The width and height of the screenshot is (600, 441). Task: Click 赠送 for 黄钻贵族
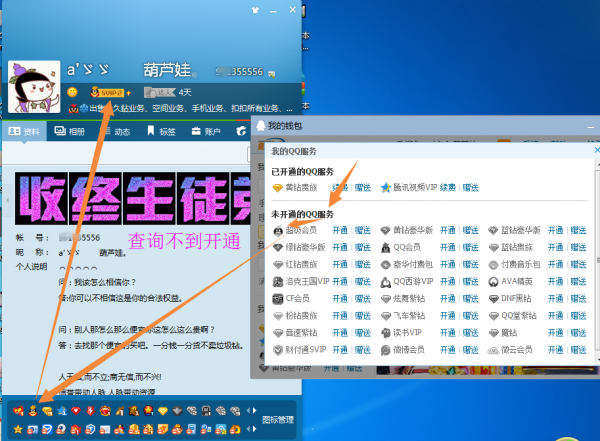[363, 188]
